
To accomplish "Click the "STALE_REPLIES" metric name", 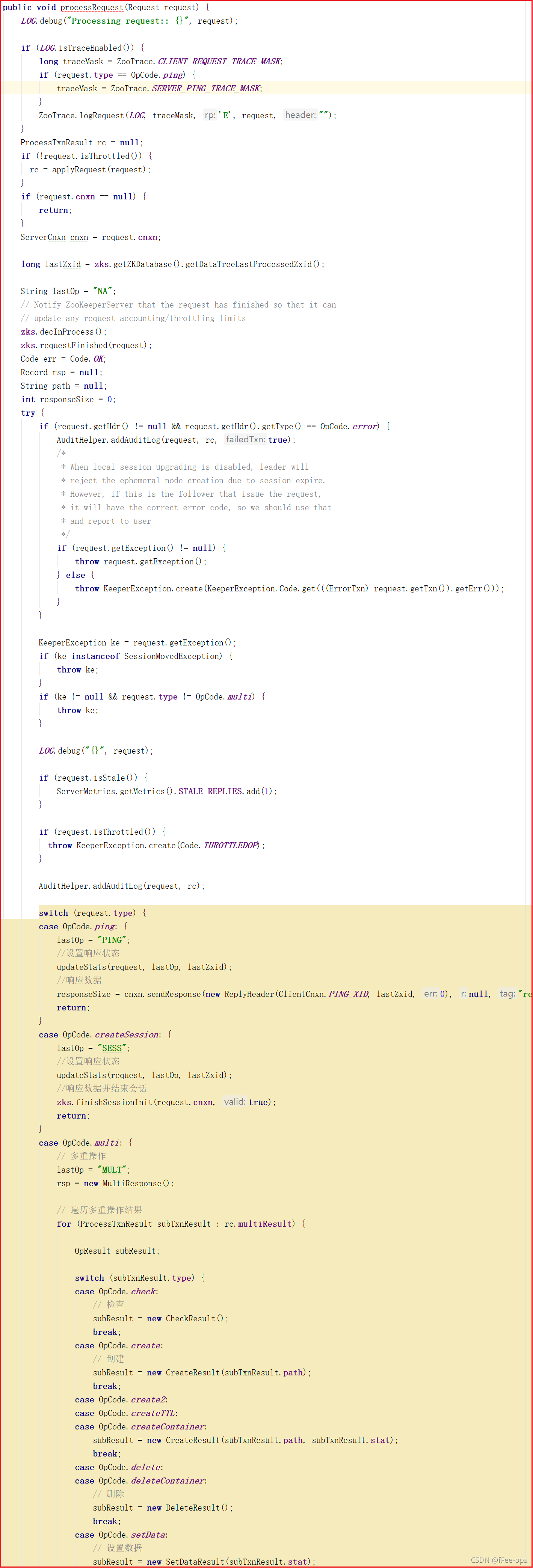I will pyautogui.click(x=211, y=791).
